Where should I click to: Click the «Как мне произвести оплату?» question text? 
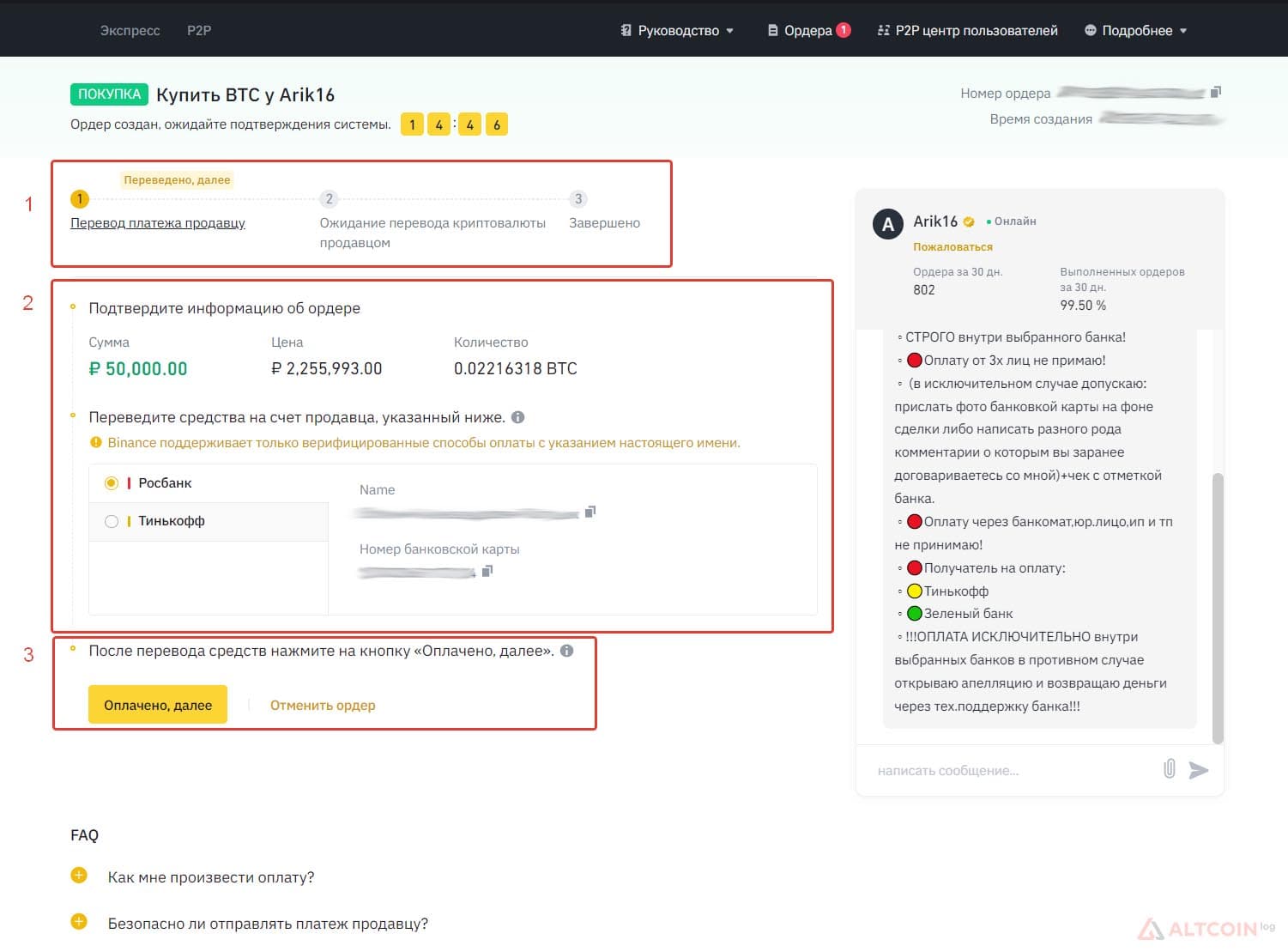pyautogui.click(x=211, y=877)
